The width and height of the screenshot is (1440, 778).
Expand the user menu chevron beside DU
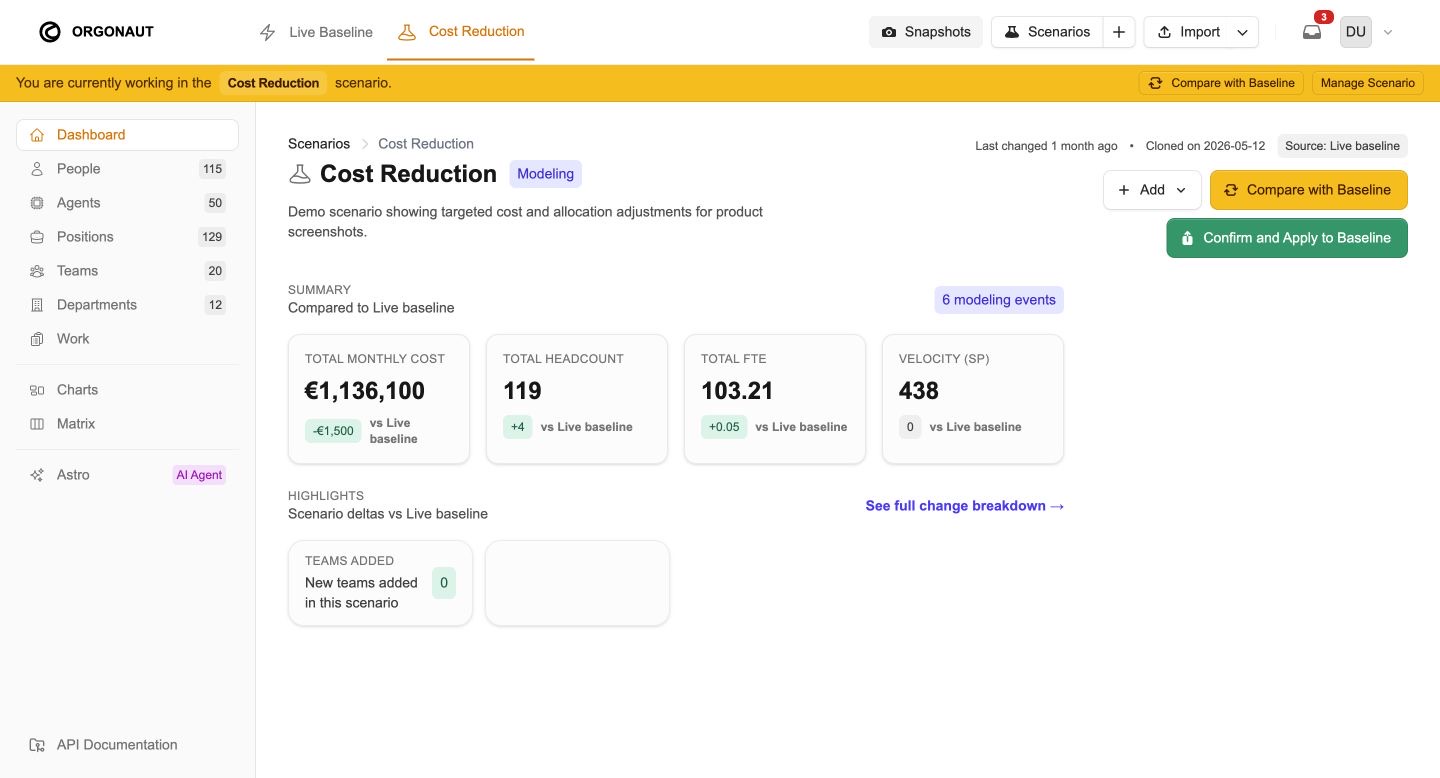click(x=1388, y=32)
